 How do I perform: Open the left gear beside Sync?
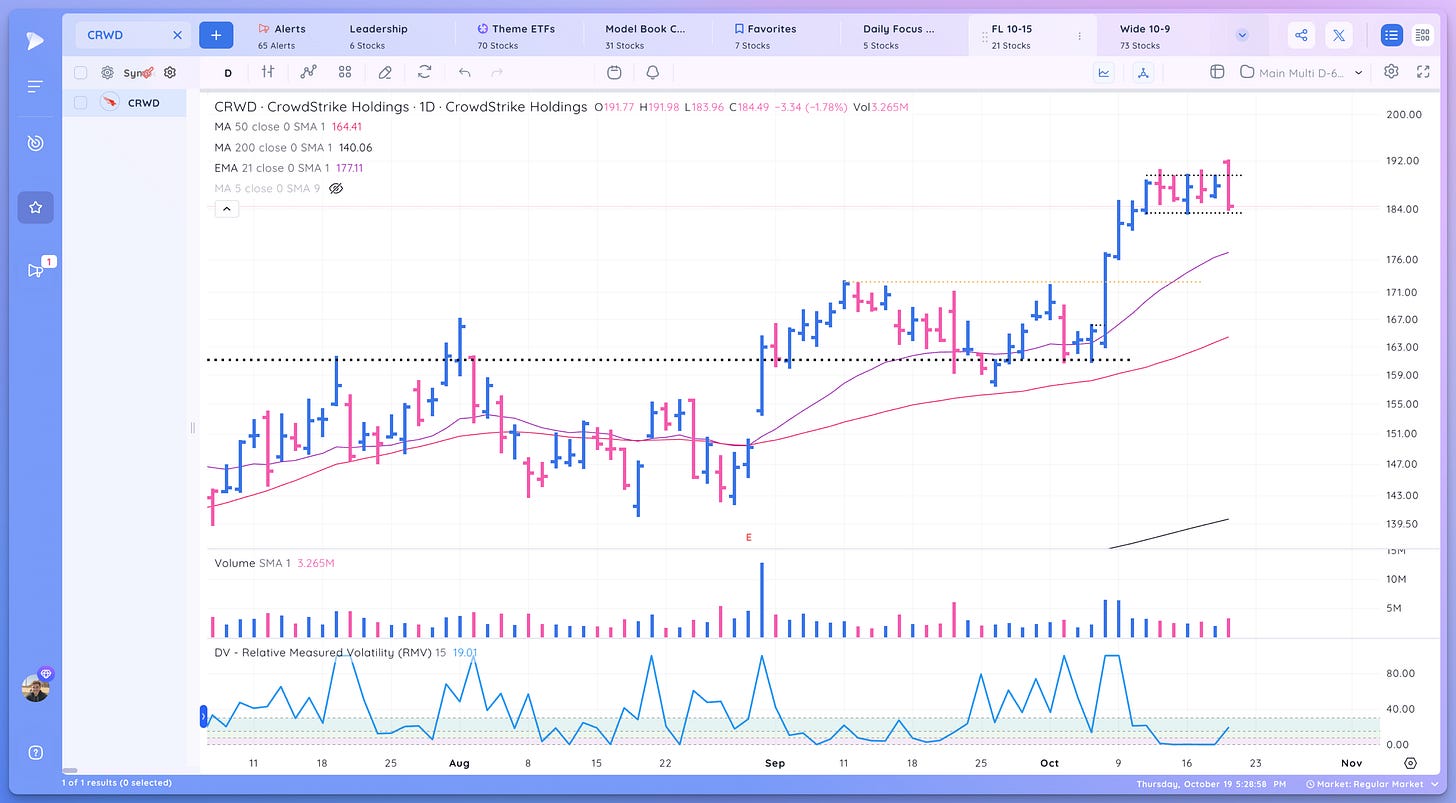point(107,72)
